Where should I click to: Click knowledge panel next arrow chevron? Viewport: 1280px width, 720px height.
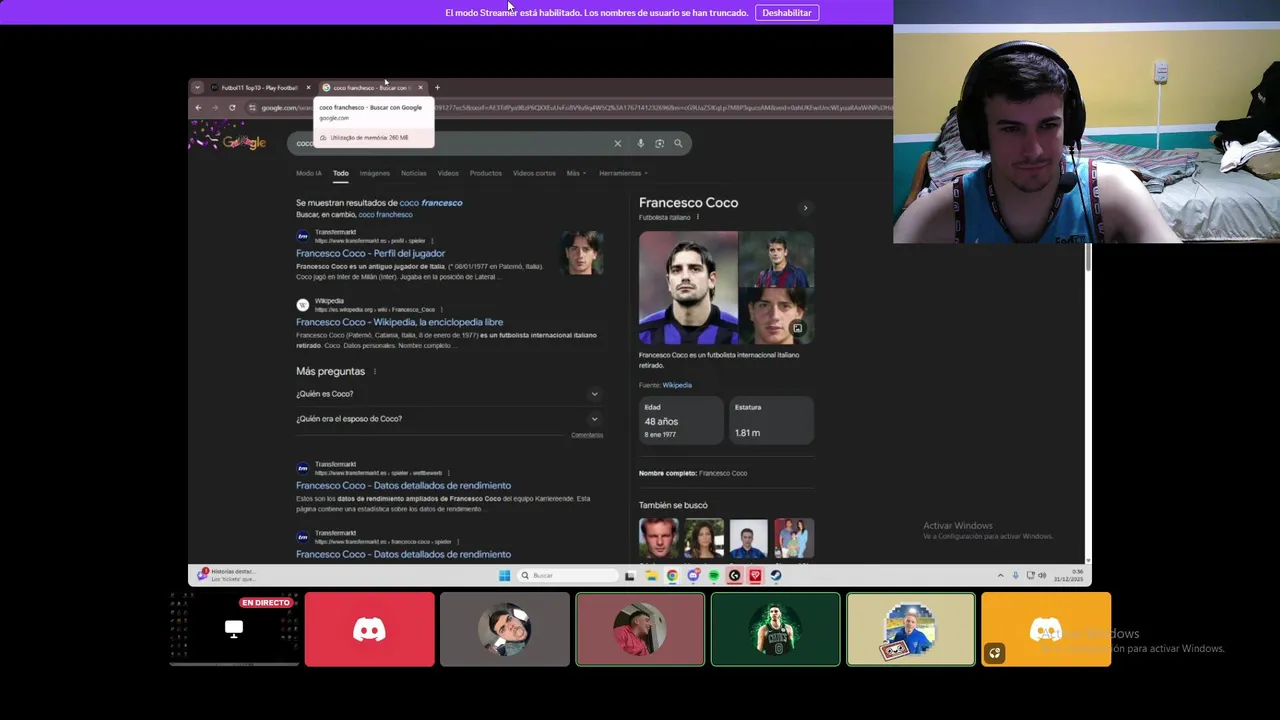[805, 208]
